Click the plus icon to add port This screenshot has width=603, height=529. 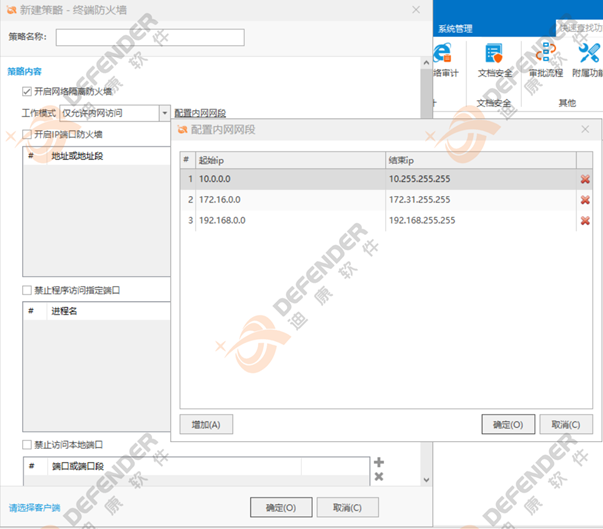(x=379, y=462)
